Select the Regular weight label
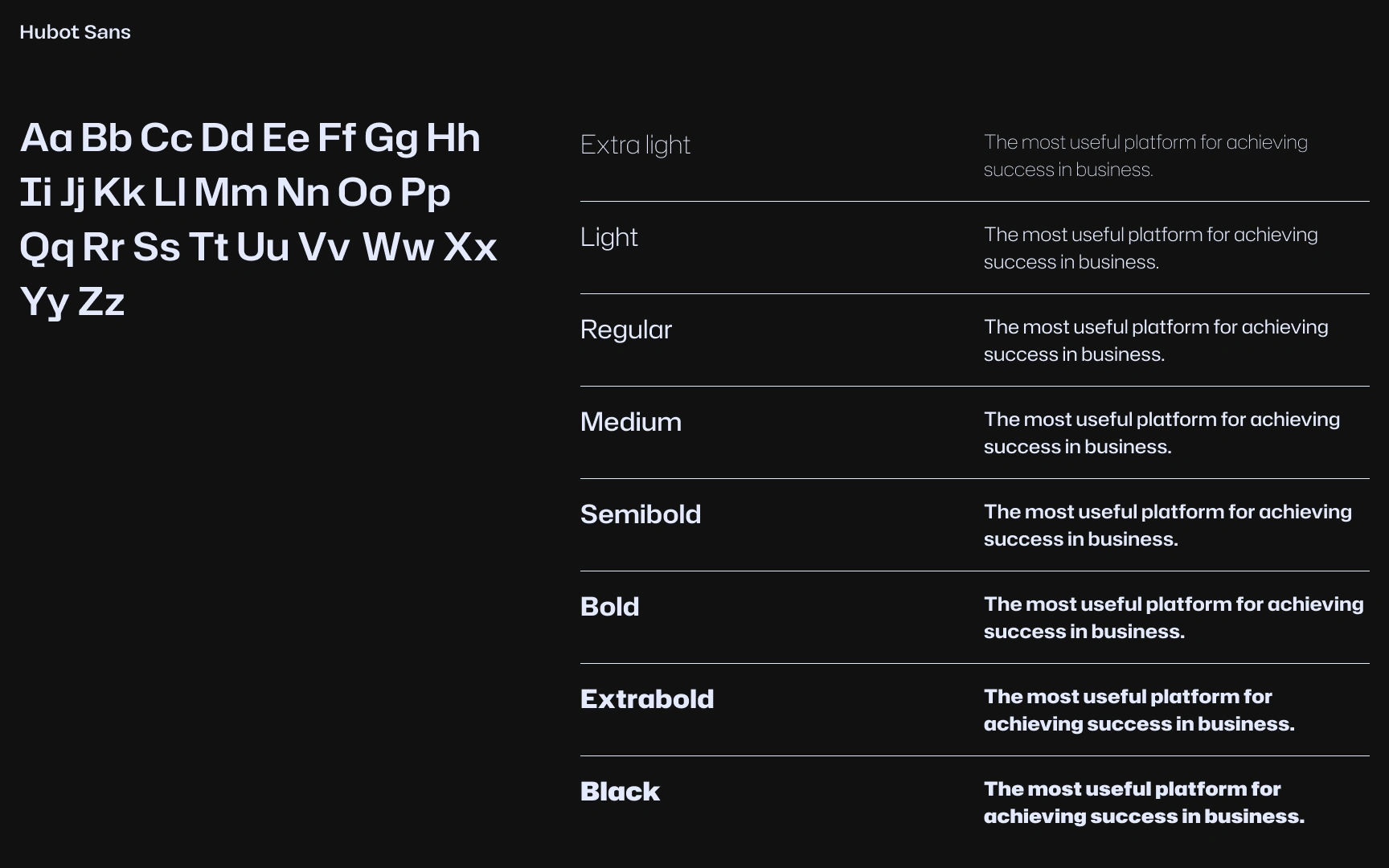1389x868 pixels. pos(625,330)
